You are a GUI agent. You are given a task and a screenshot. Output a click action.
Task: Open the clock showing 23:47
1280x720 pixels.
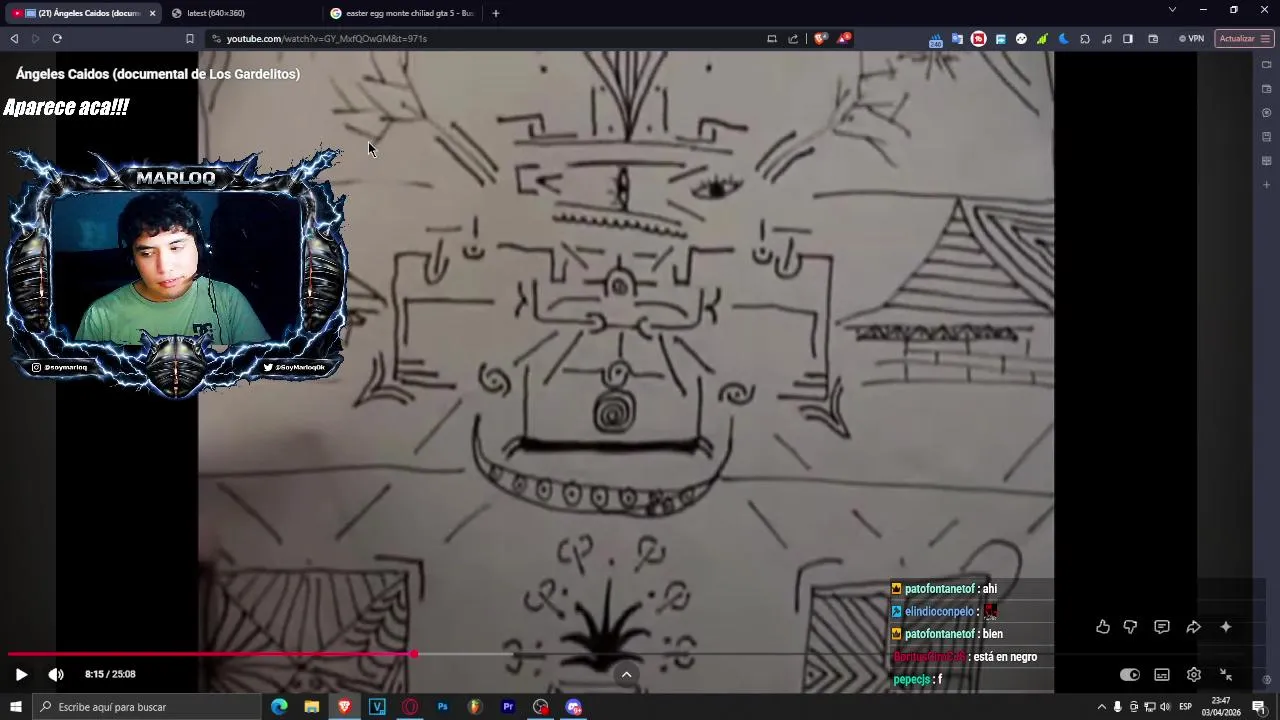pos(1221,707)
